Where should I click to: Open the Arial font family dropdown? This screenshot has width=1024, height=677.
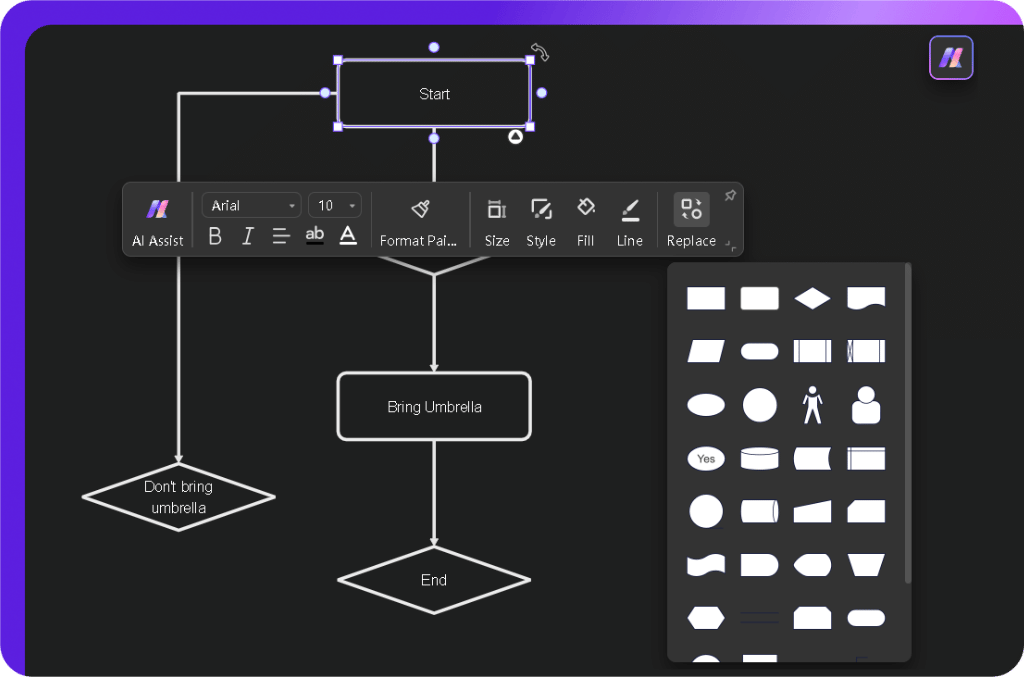(x=251, y=204)
